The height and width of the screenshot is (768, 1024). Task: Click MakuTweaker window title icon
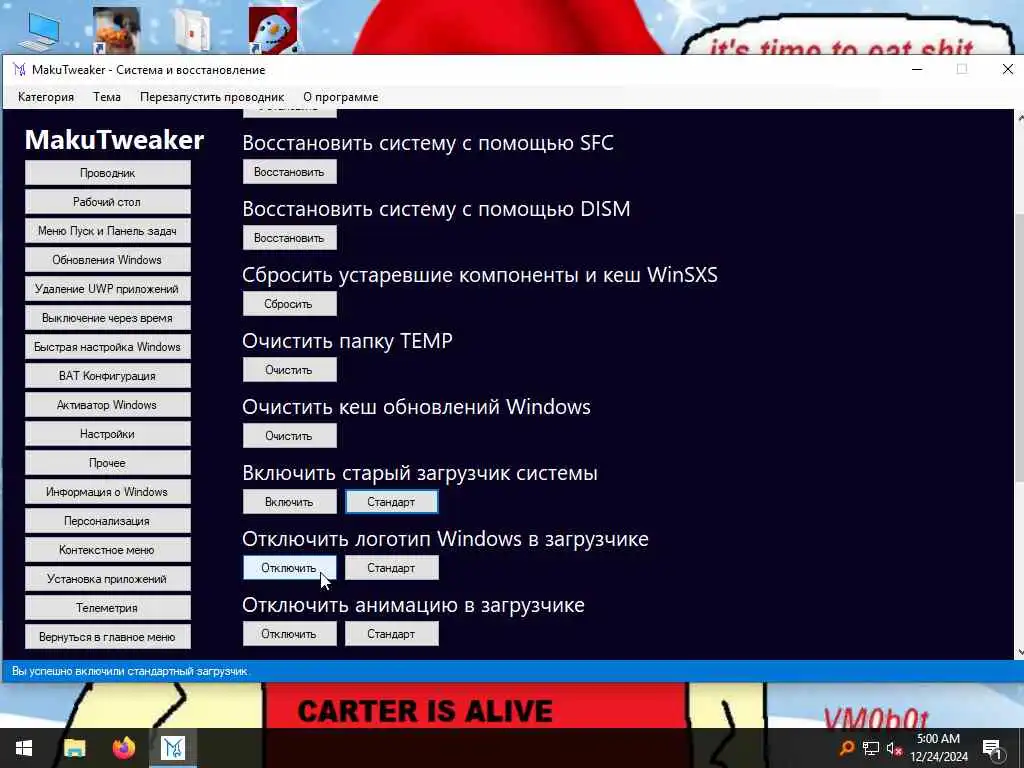click(20, 69)
